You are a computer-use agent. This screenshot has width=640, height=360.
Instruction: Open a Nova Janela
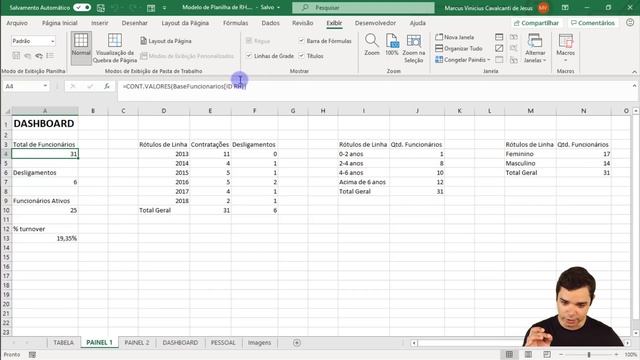coord(455,37)
